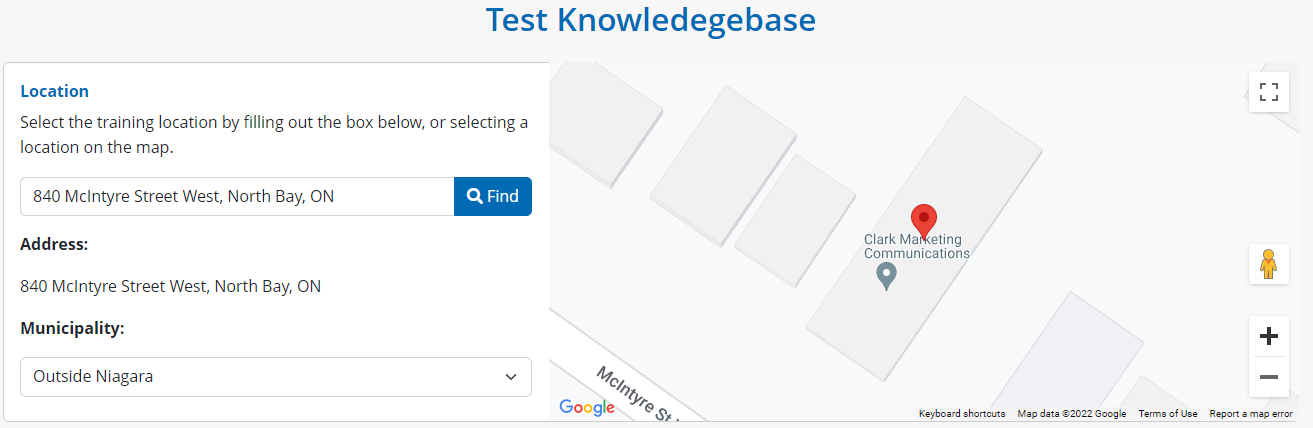Viewport: 1313px width, 428px height.
Task: Click the address text below the Address label
Action: (x=171, y=286)
